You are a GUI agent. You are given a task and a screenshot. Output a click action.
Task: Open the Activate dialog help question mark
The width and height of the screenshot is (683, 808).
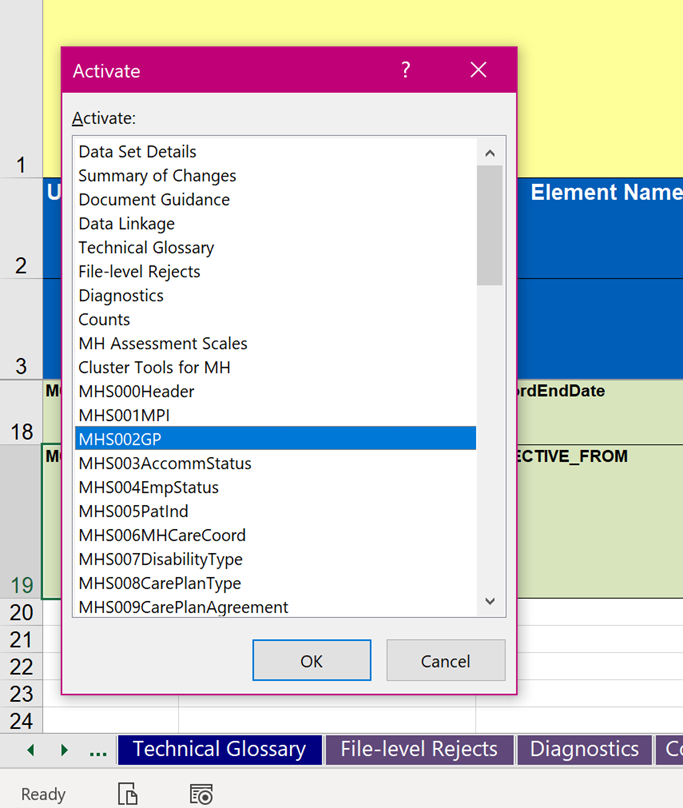click(406, 70)
